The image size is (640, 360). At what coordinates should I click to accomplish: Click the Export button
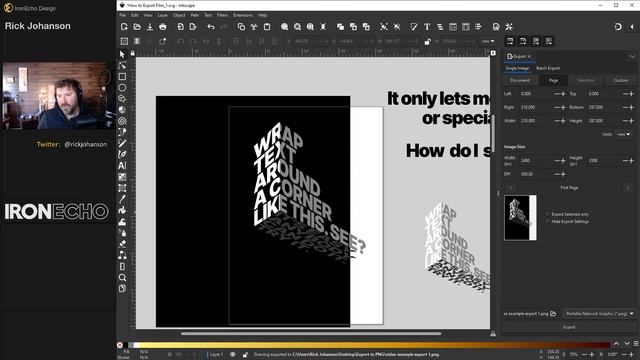pos(569,327)
